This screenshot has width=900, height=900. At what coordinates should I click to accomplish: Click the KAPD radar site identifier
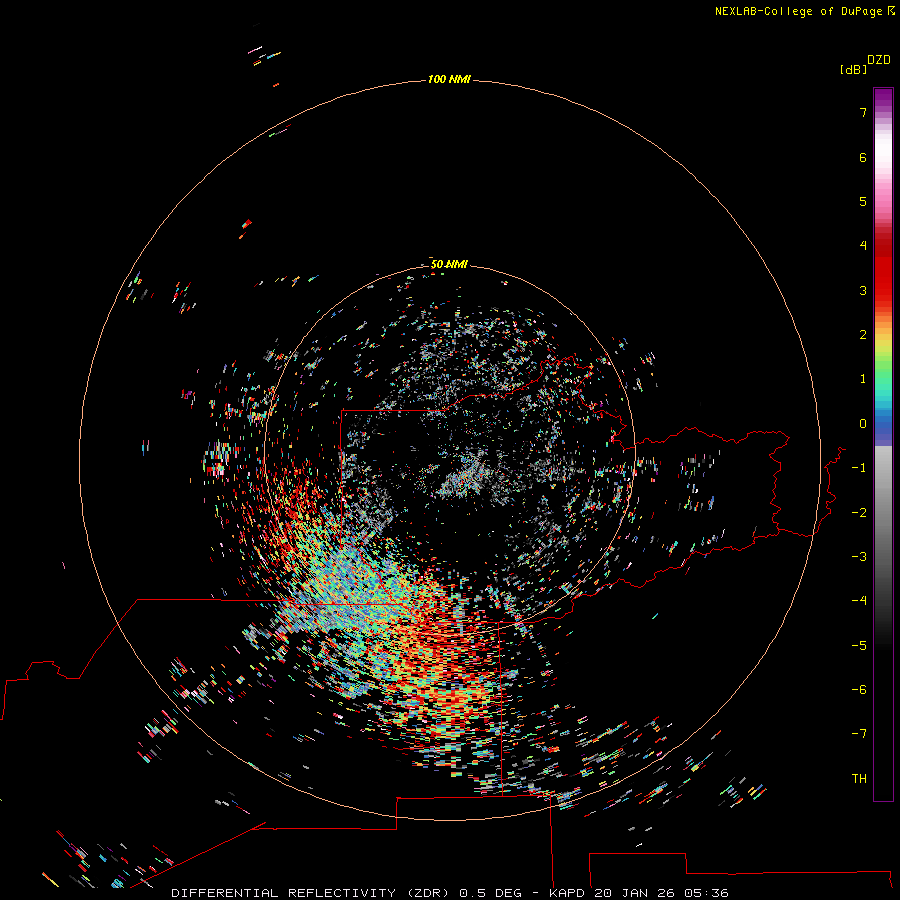click(567, 893)
